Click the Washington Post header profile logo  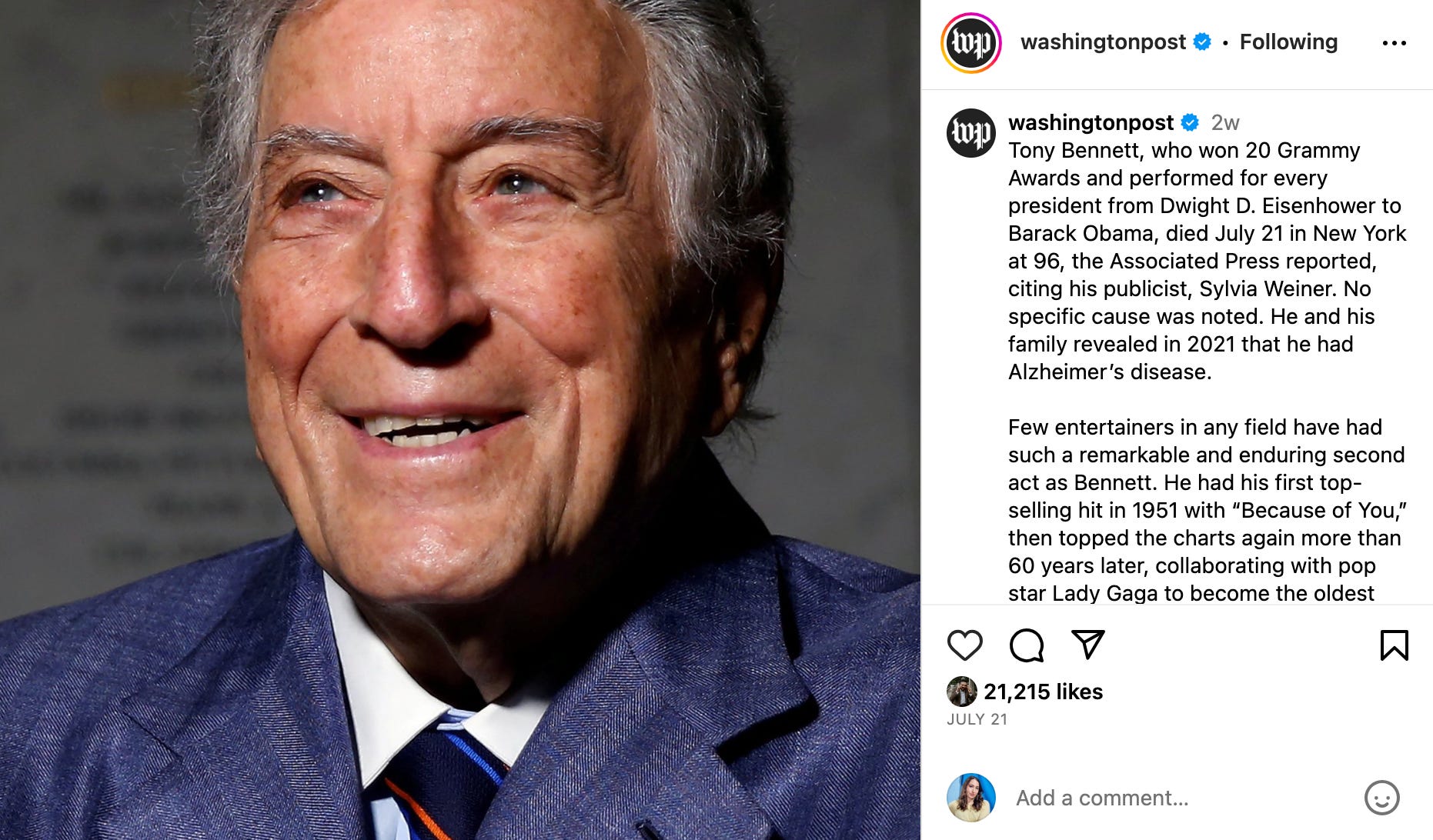pyautogui.click(x=970, y=43)
